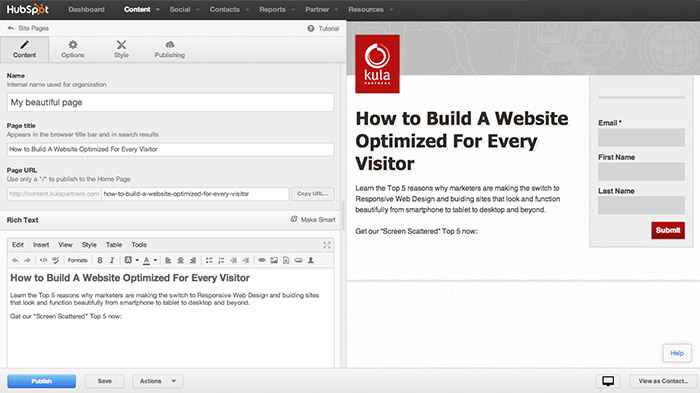Insert a numbered list

point(221,260)
